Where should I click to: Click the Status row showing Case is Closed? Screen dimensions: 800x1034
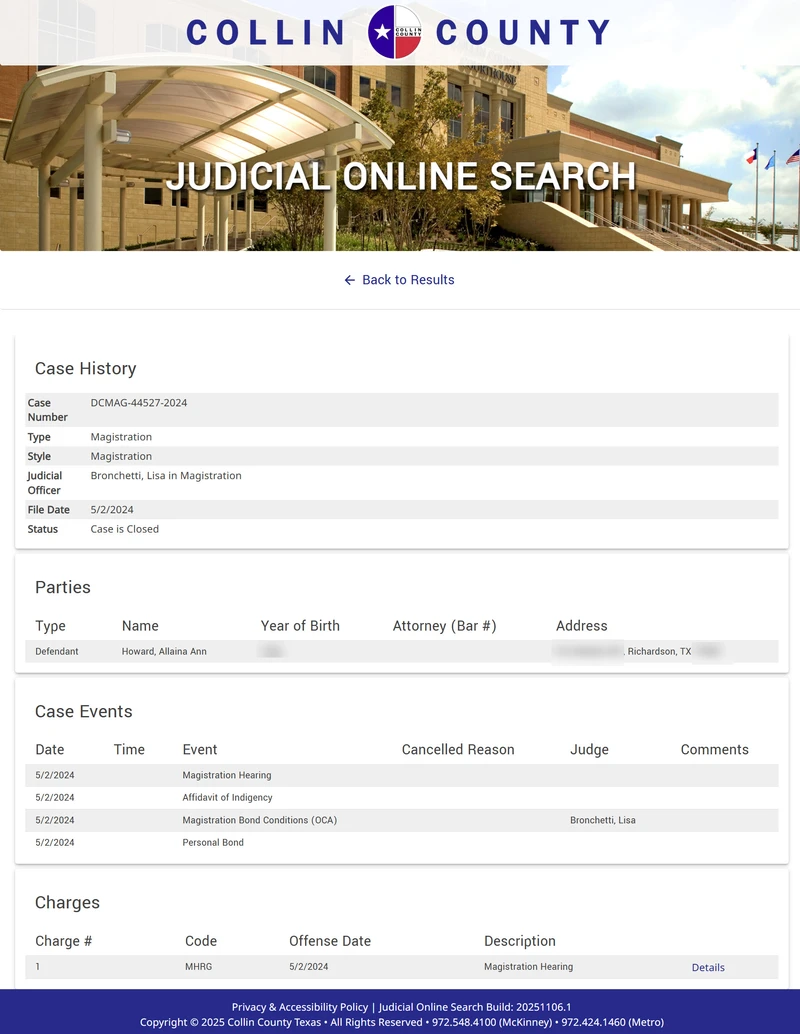pos(124,529)
